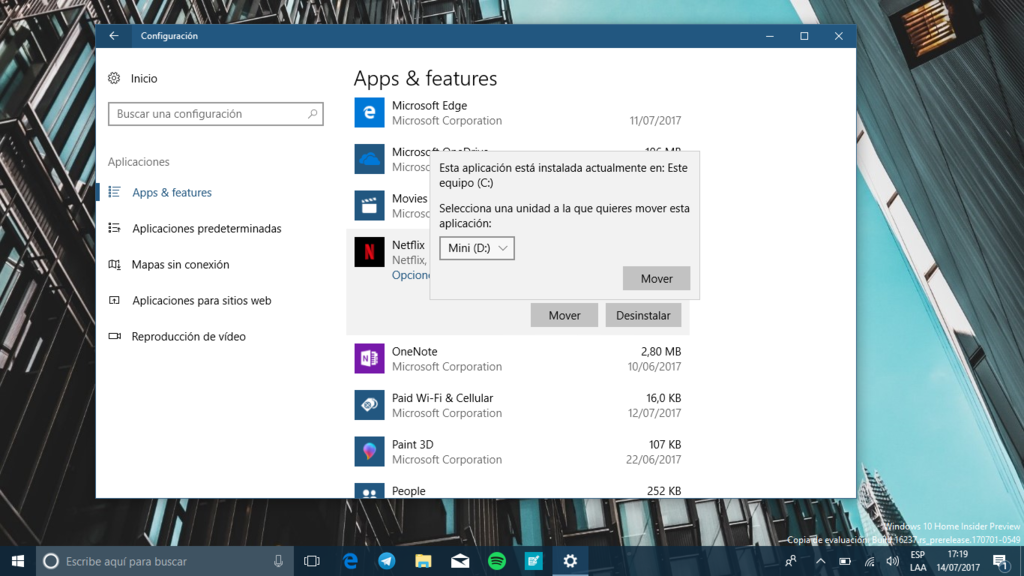Select the Paid Wi-Fi & Cellular icon

coord(369,405)
